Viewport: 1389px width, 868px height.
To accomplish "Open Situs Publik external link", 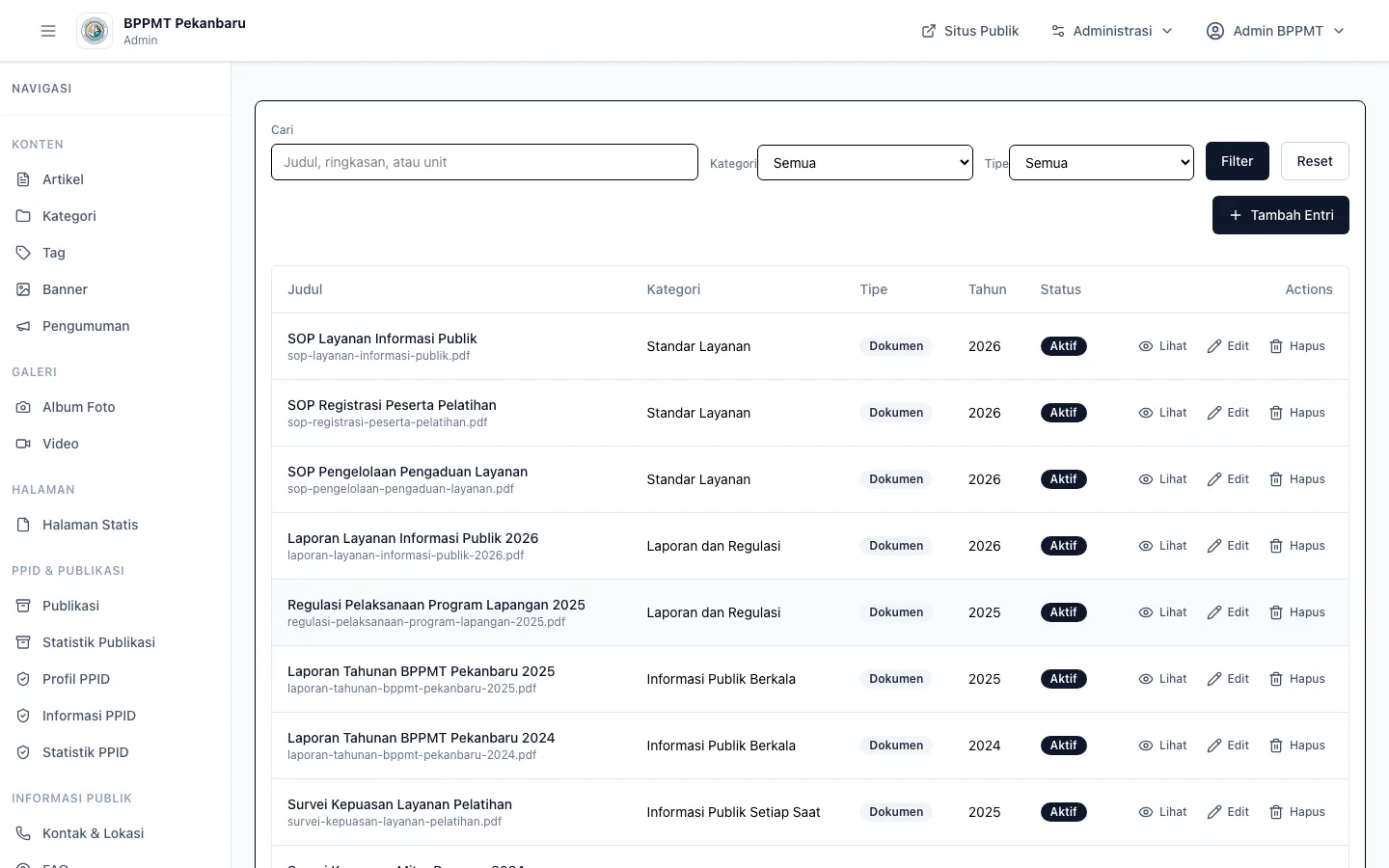I will tap(970, 31).
